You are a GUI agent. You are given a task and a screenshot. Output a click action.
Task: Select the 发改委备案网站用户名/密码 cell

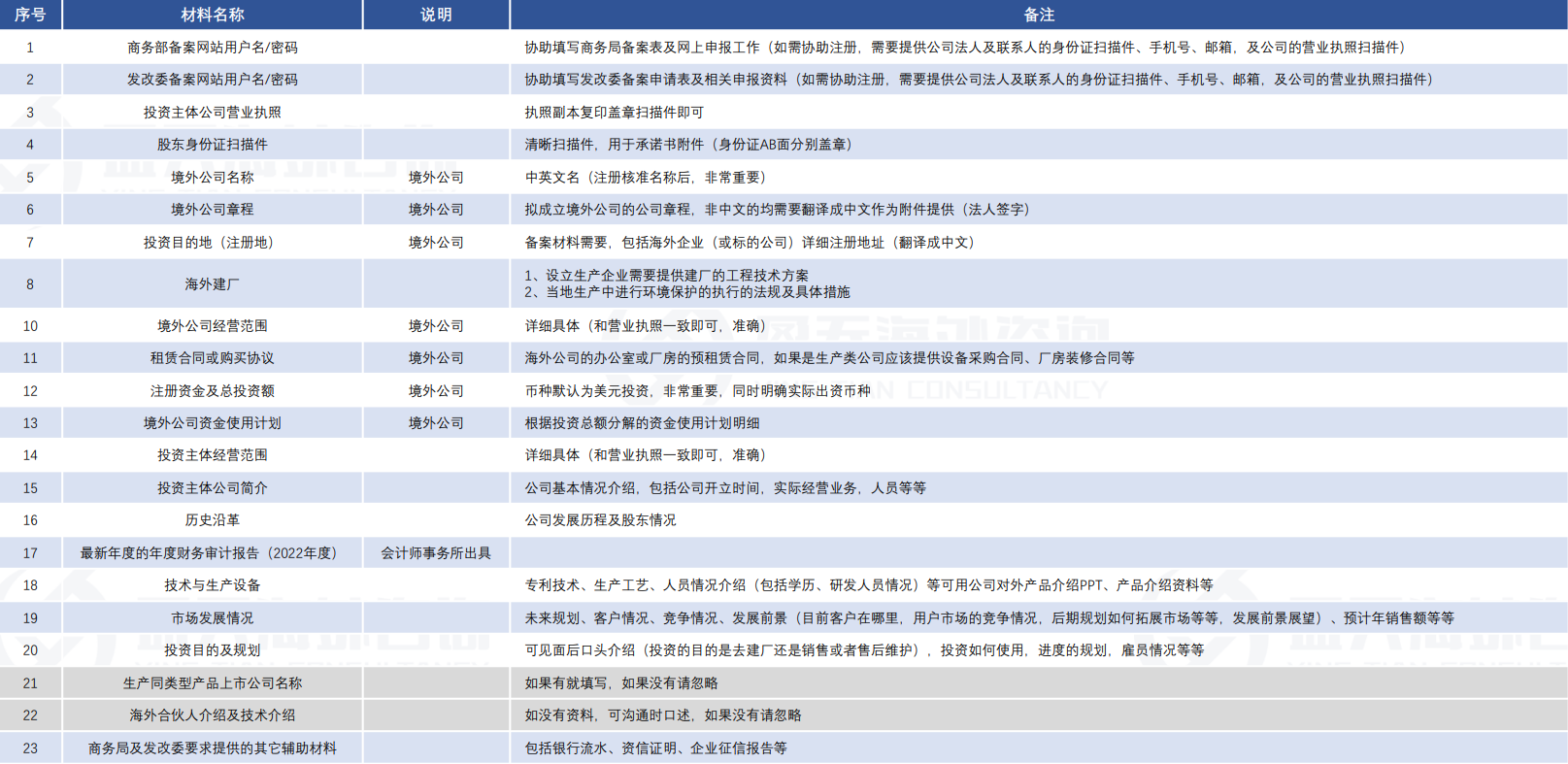(213, 80)
